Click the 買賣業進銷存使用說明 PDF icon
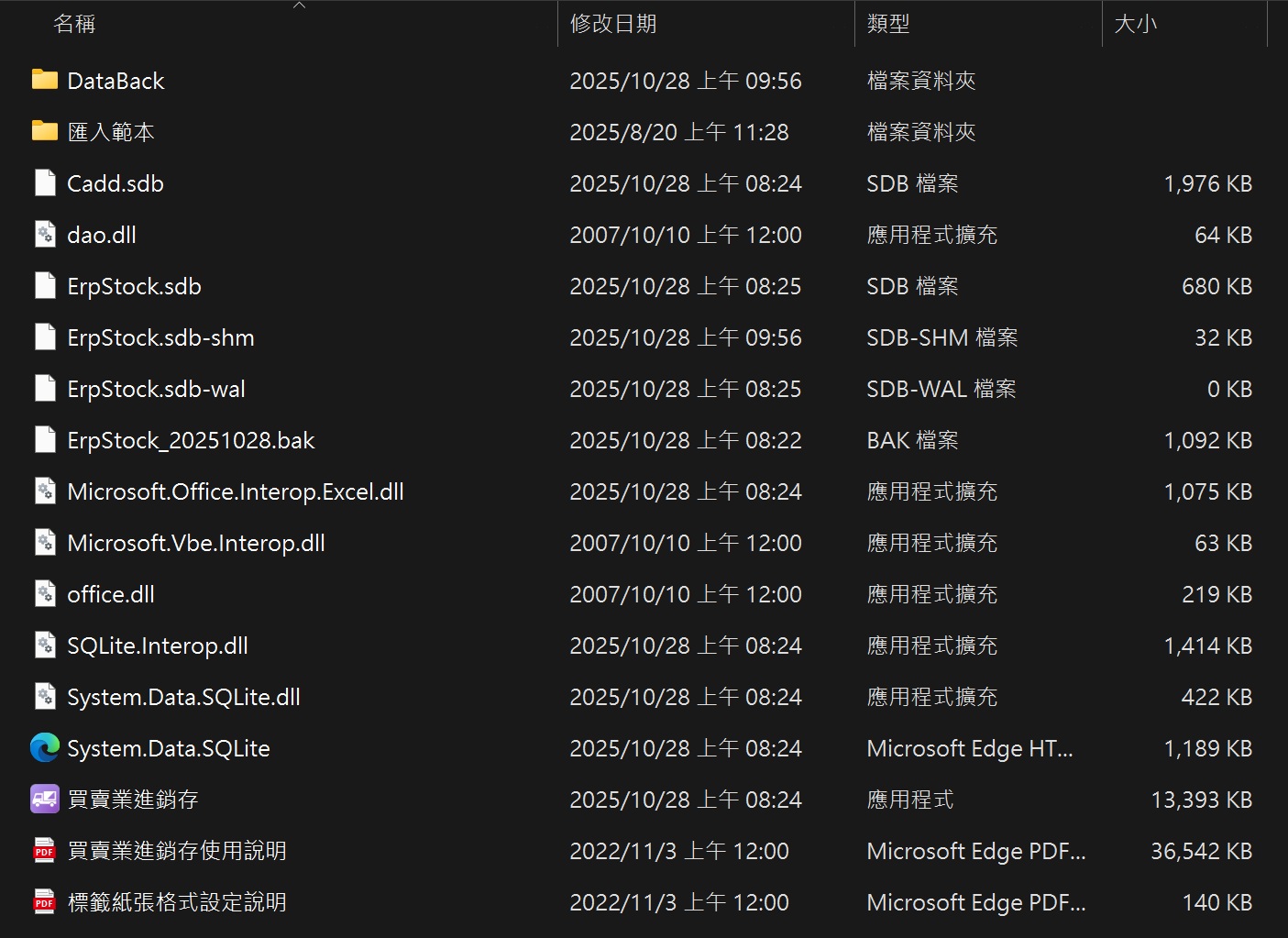The height and width of the screenshot is (938, 1288). pyautogui.click(x=43, y=850)
